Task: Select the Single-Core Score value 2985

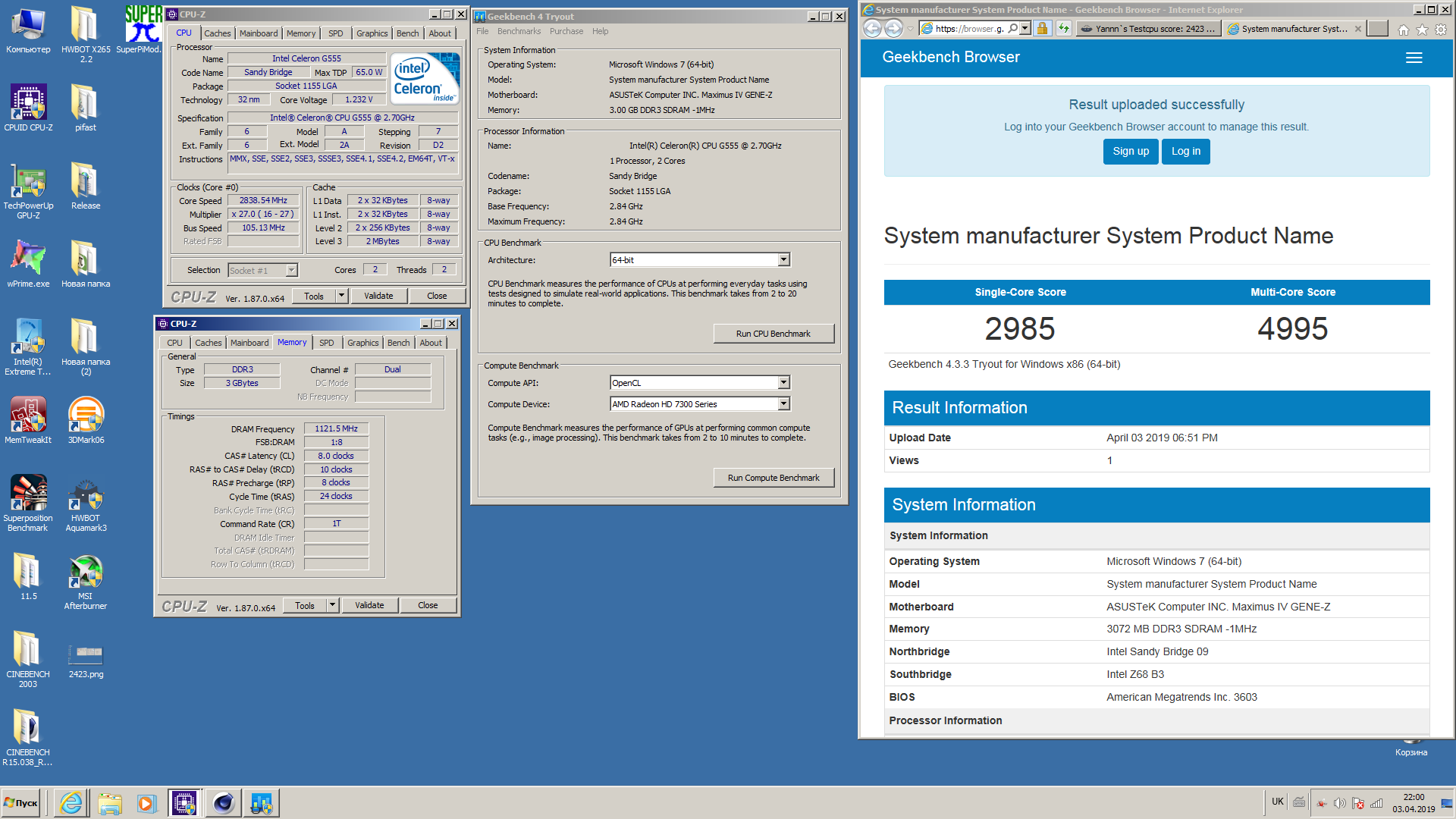Action: (1020, 328)
